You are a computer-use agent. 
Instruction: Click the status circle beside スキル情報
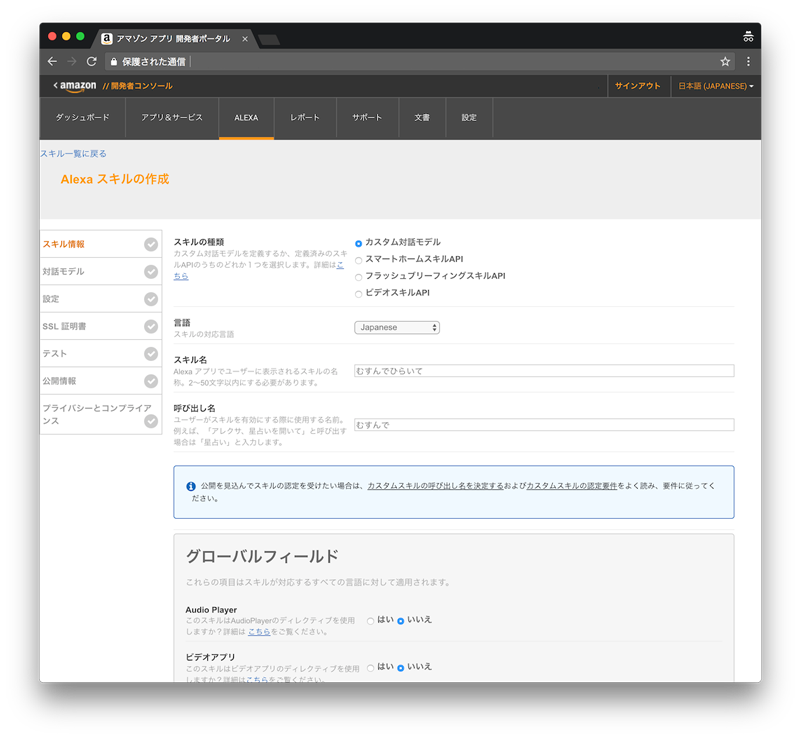[150, 243]
